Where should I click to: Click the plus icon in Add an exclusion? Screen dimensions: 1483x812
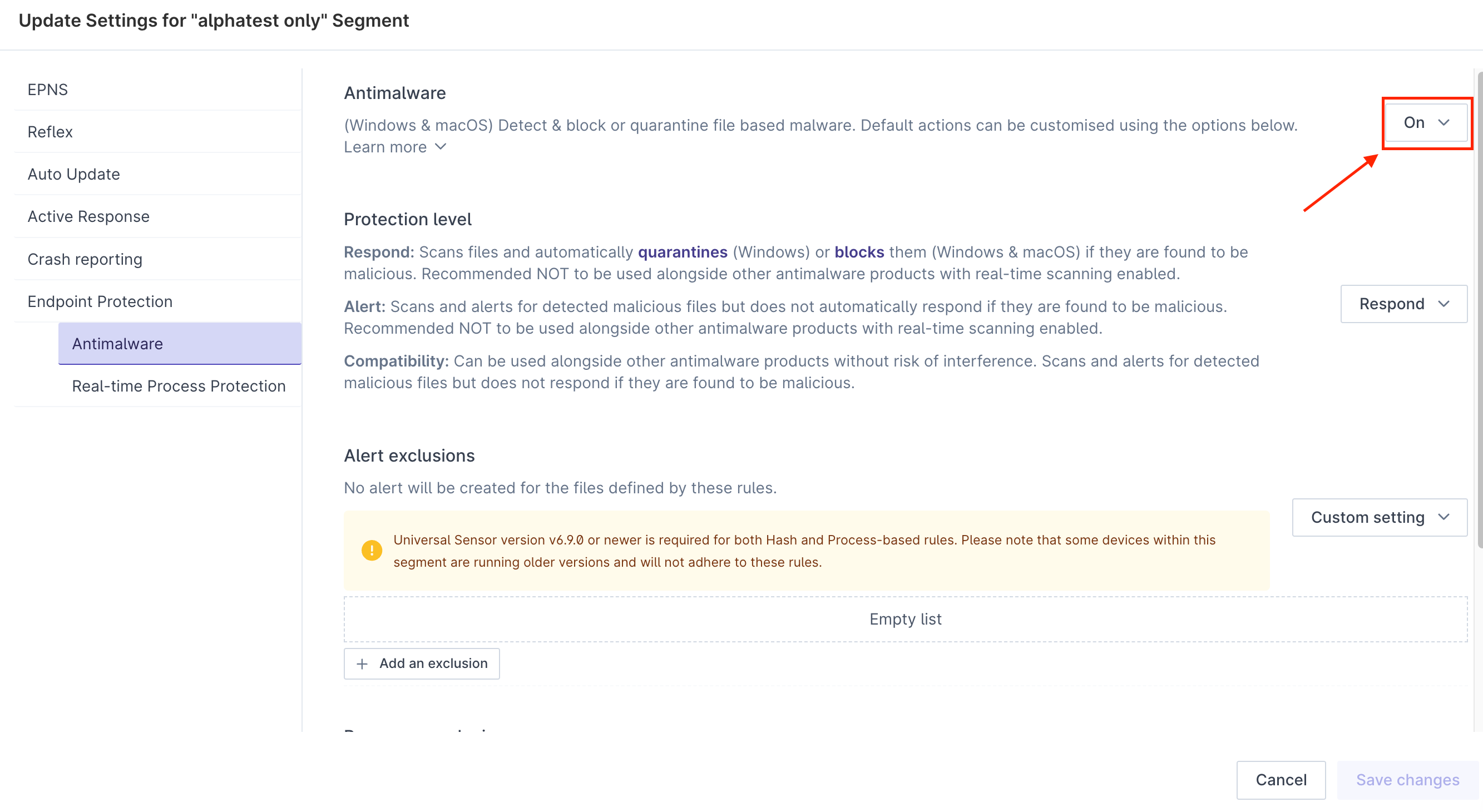362,664
